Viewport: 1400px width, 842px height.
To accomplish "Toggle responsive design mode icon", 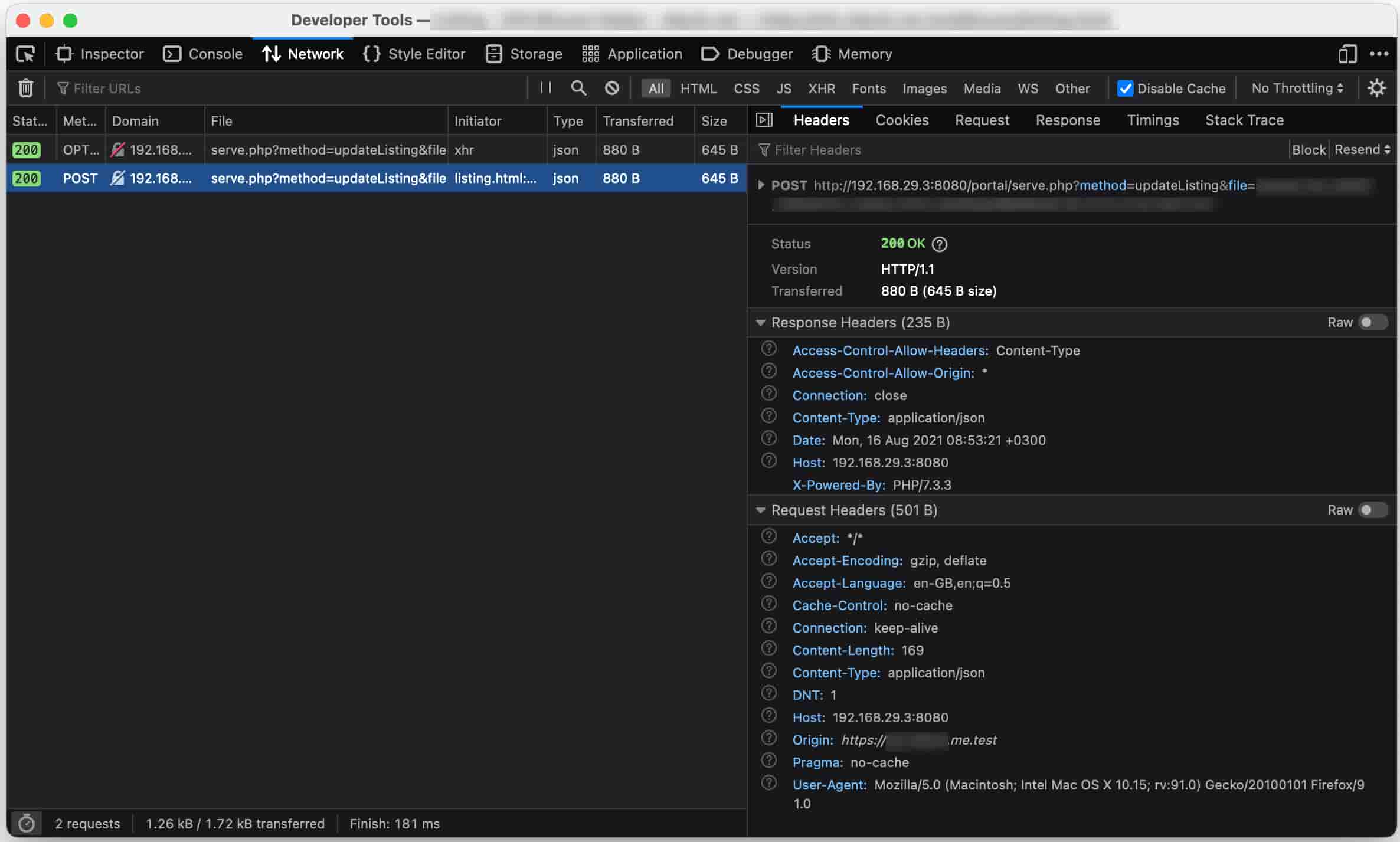I will [1347, 54].
